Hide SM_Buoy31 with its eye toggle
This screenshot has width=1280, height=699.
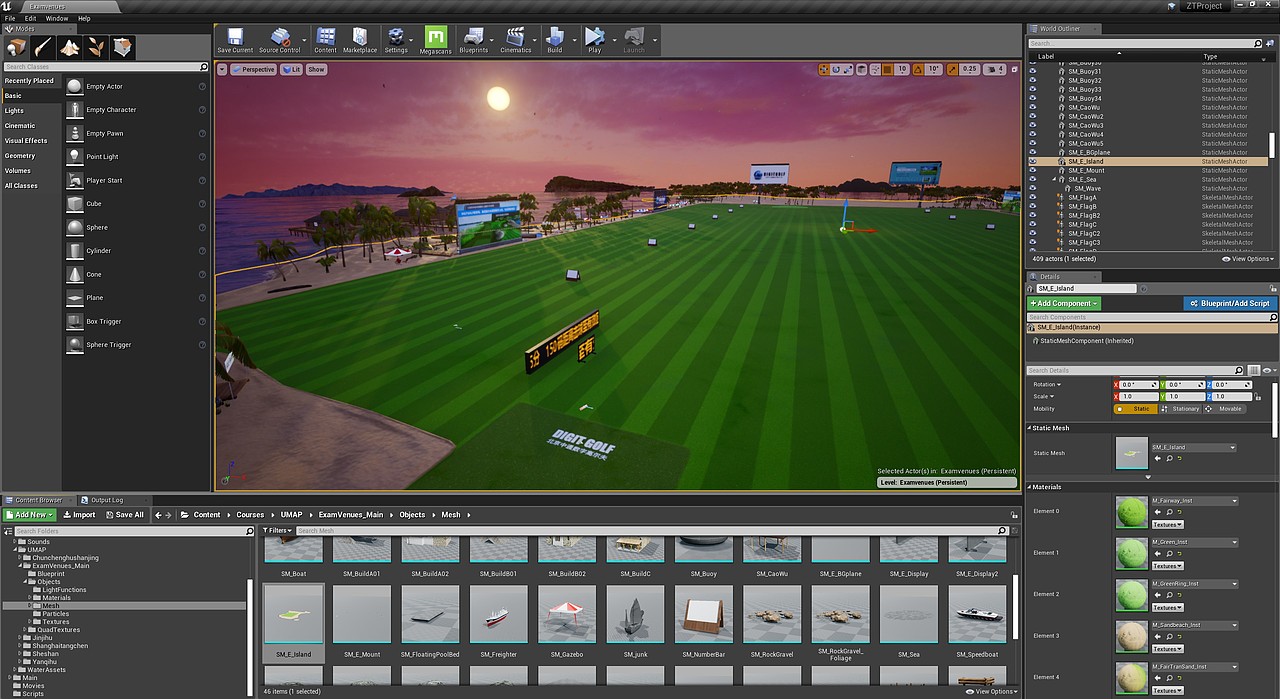(x=1033, y=71)
